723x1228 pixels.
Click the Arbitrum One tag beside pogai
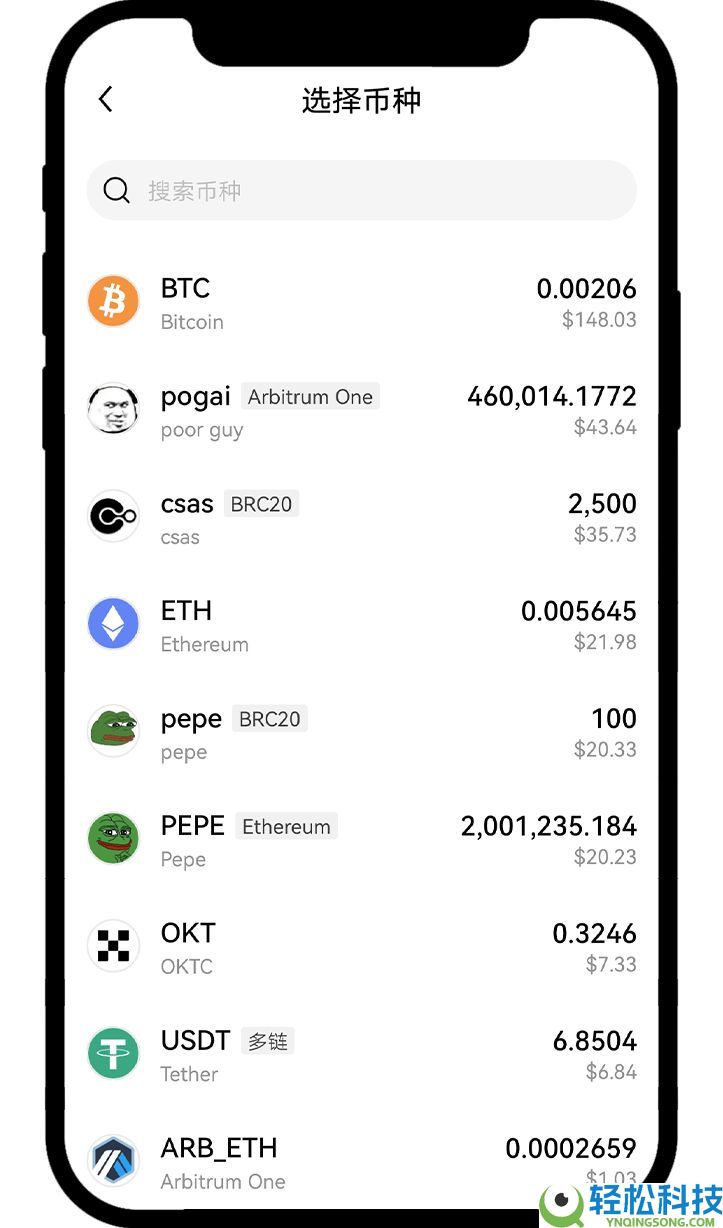click(310, 397)
